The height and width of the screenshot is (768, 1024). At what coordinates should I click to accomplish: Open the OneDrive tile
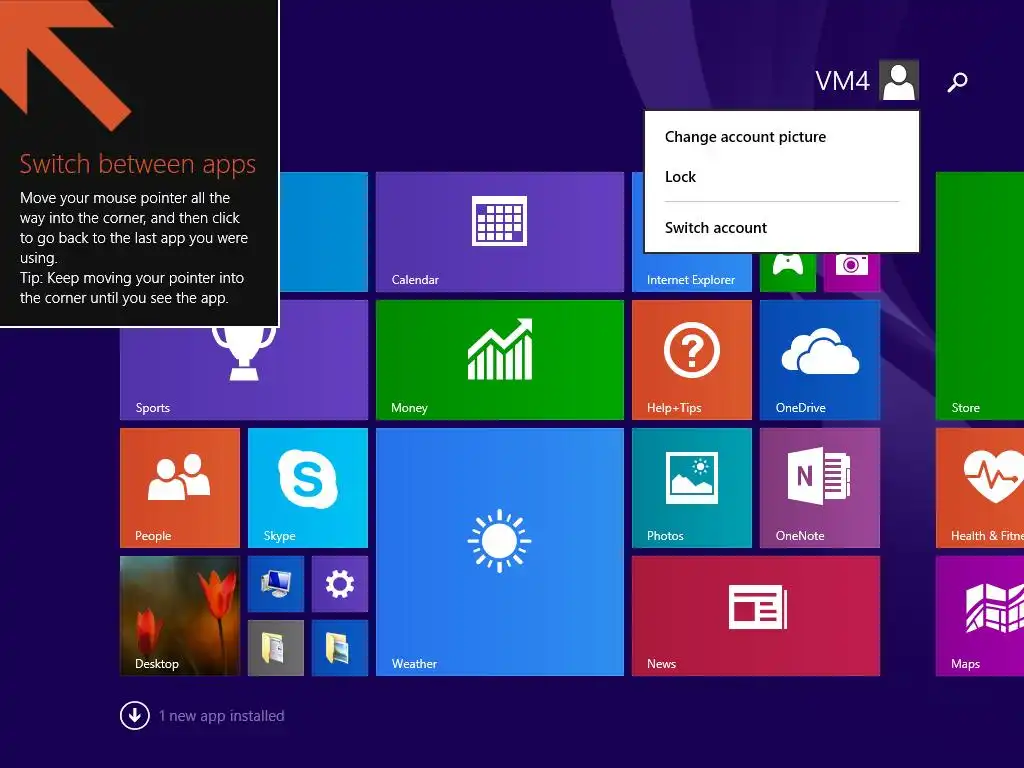820,360
